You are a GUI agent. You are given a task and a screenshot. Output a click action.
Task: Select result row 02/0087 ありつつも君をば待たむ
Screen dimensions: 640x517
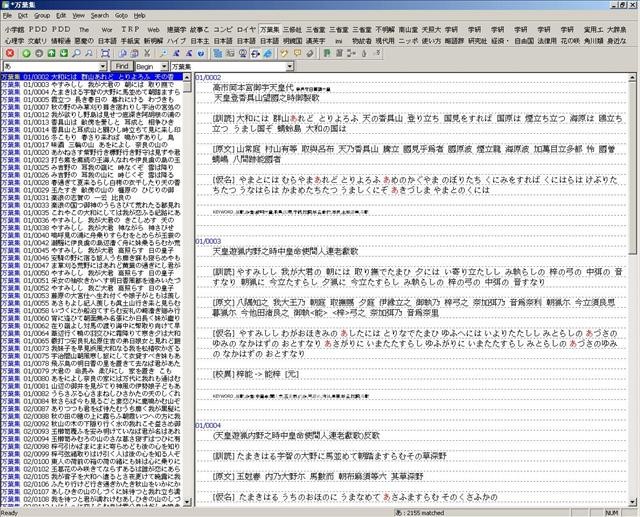point(91,409)
